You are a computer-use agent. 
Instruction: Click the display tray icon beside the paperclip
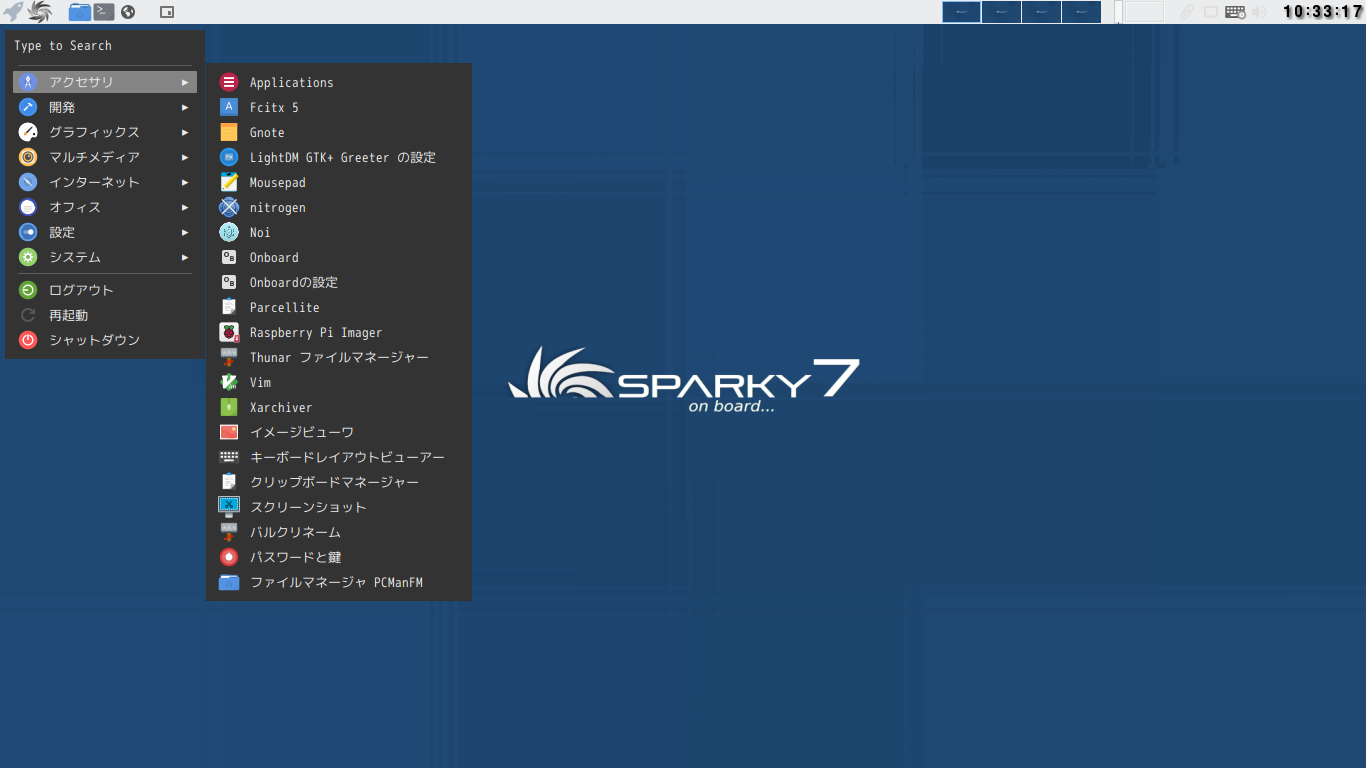coord(1211,12)
